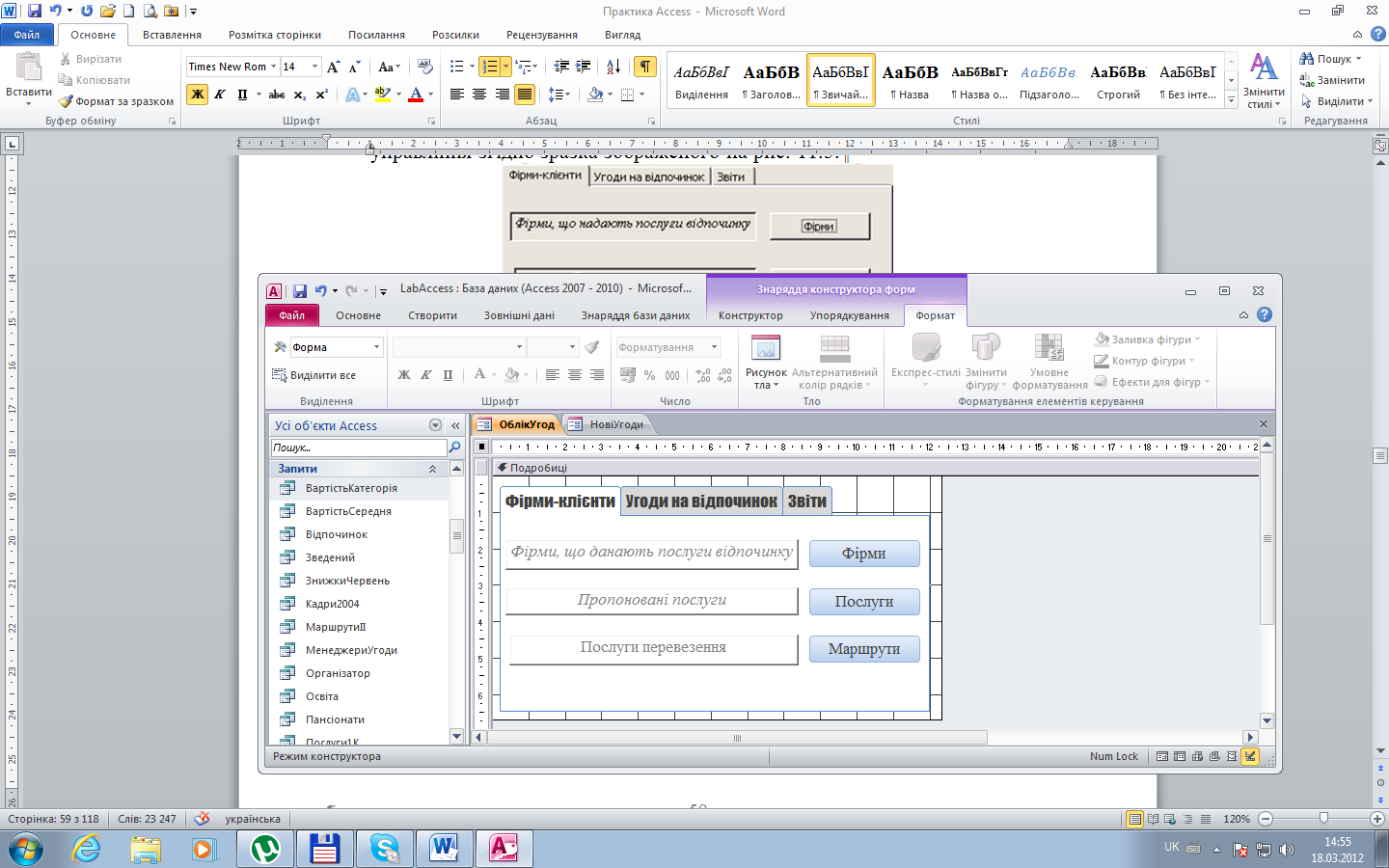Toggle numbered list in Word
1389x868 pixels.
tap(490, 67)
